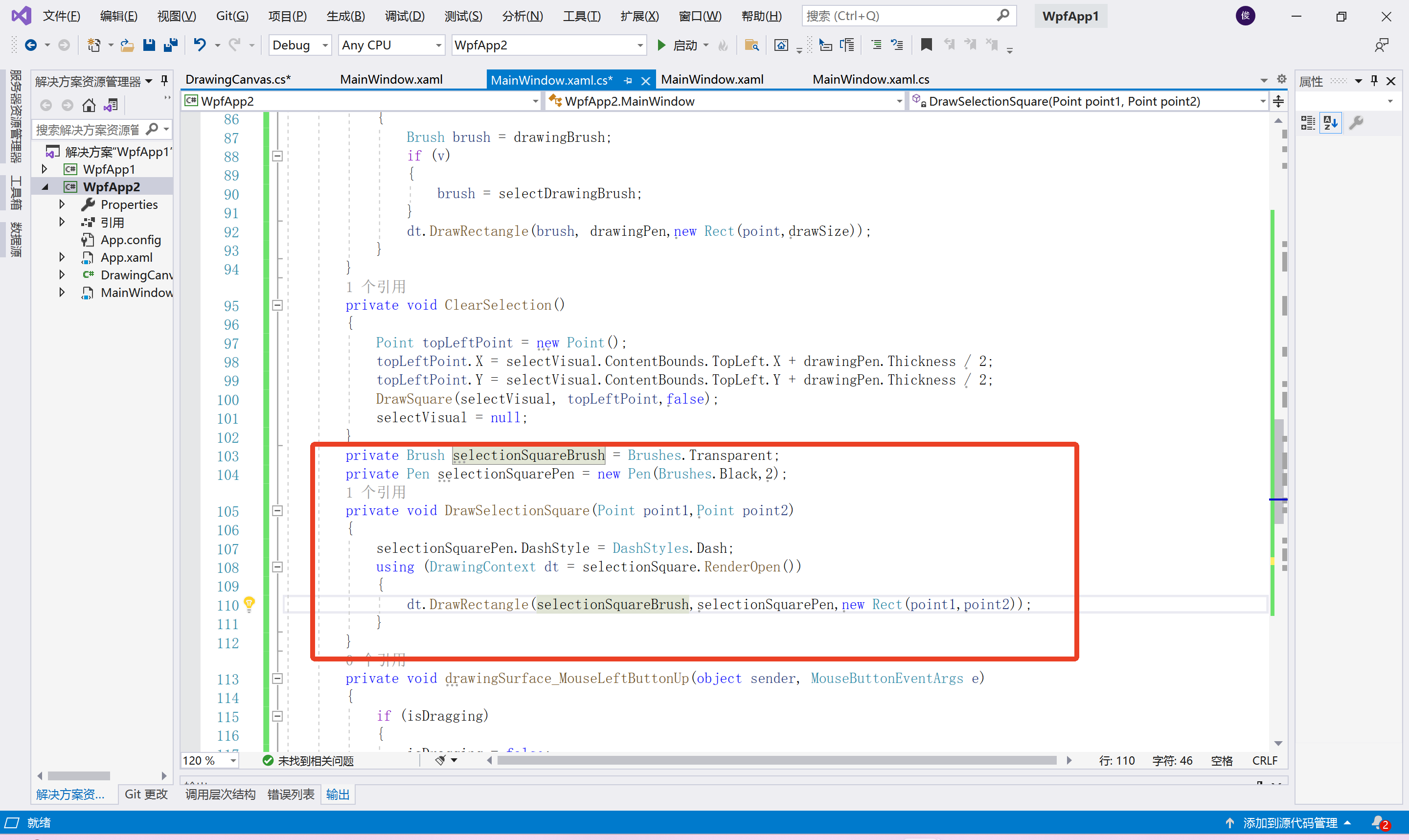The image size is (1409, 840).
Task: Switch to the DrawingCanvas.cs tab
Action: click(x=238, y=79)
